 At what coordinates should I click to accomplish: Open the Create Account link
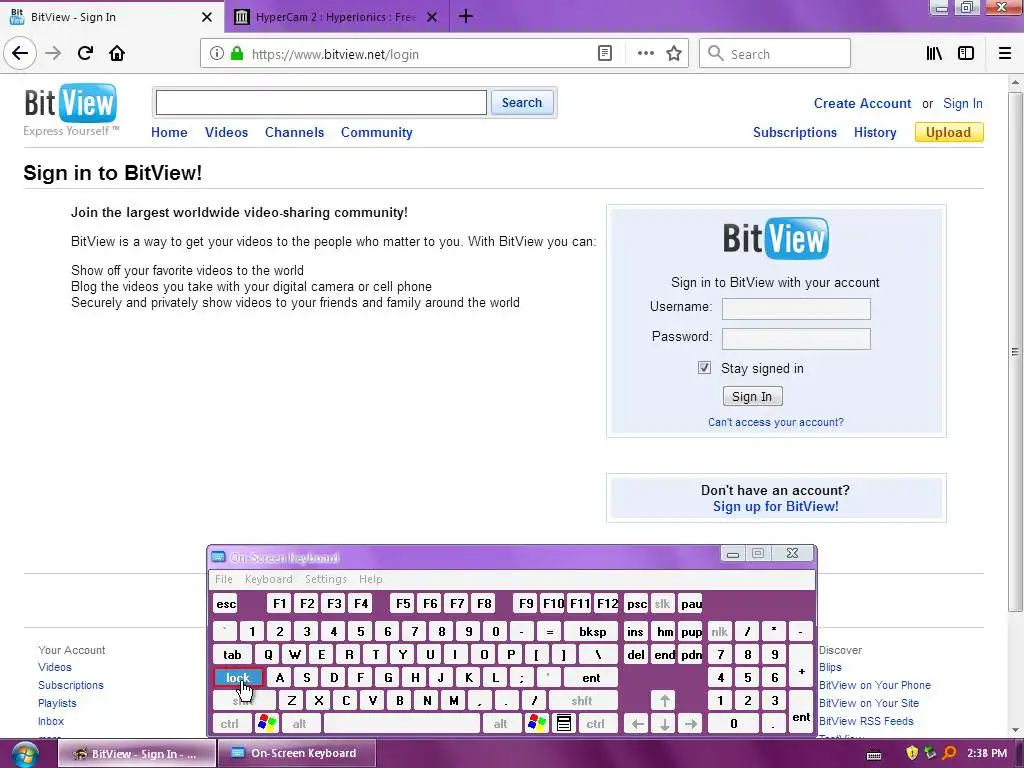[862, 103]
